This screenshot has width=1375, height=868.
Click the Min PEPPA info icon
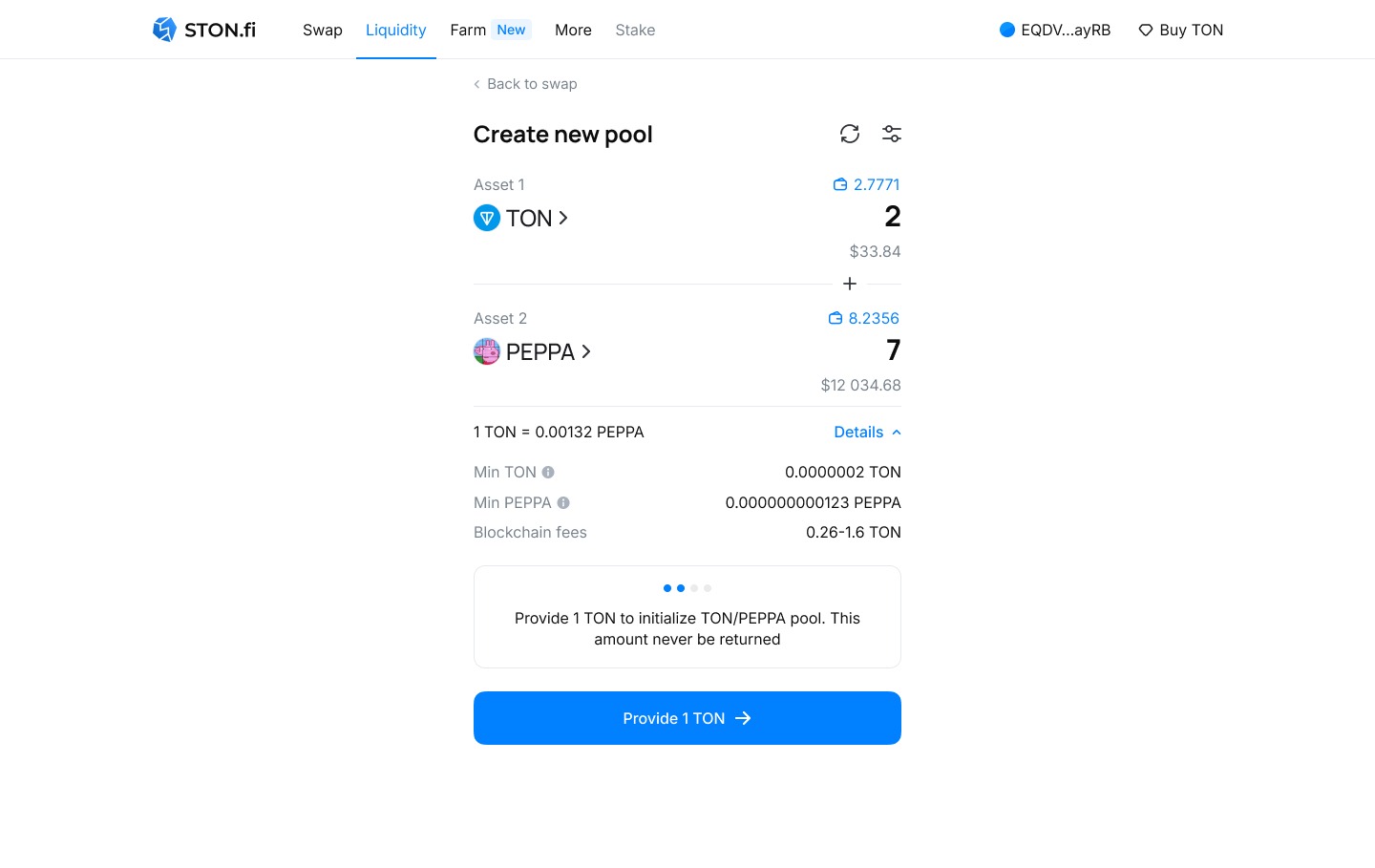[563, 502]
